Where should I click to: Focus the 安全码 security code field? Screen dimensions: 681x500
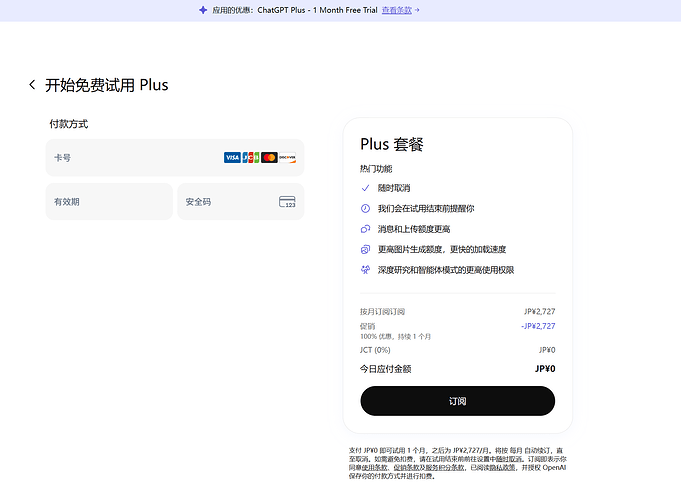(241, 202)
